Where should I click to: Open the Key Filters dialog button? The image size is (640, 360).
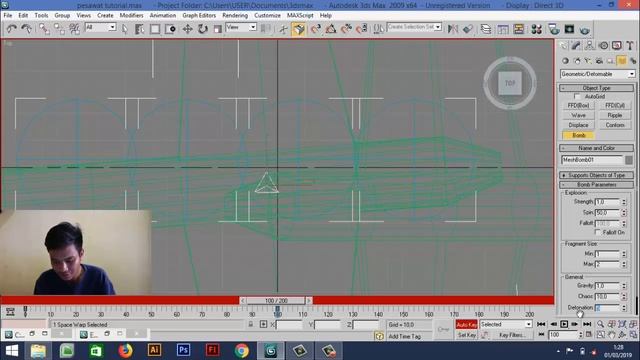512,335
